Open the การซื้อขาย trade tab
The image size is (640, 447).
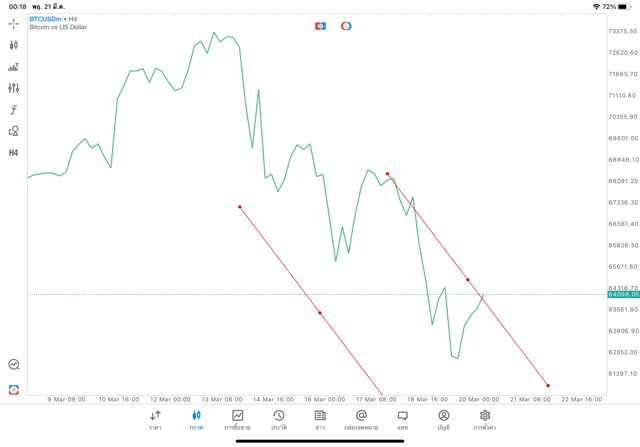[x=237, y=420]
